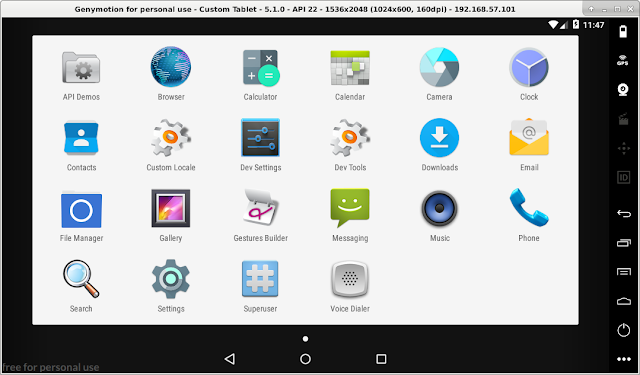Click the cellular signal status icon
This screenshot has width=640, height=375.
(564, 25)
